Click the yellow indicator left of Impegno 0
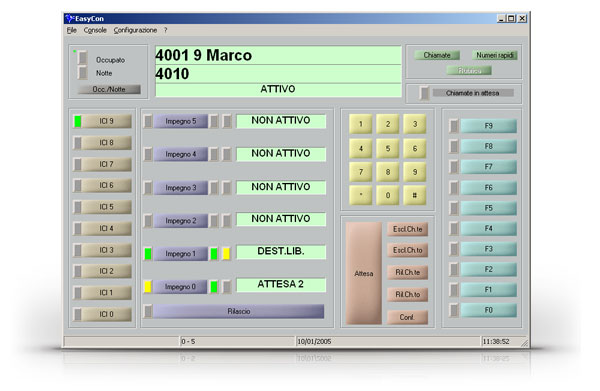600x391 pixels. 148,287
